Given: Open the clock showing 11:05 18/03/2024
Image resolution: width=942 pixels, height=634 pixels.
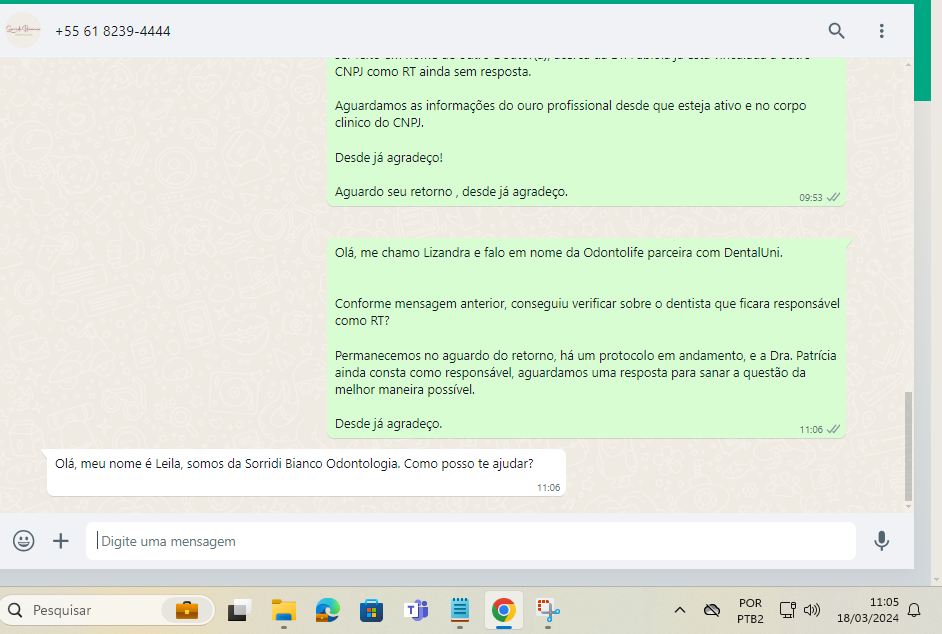Looking at the screenshot, I should tap(868, 611).
